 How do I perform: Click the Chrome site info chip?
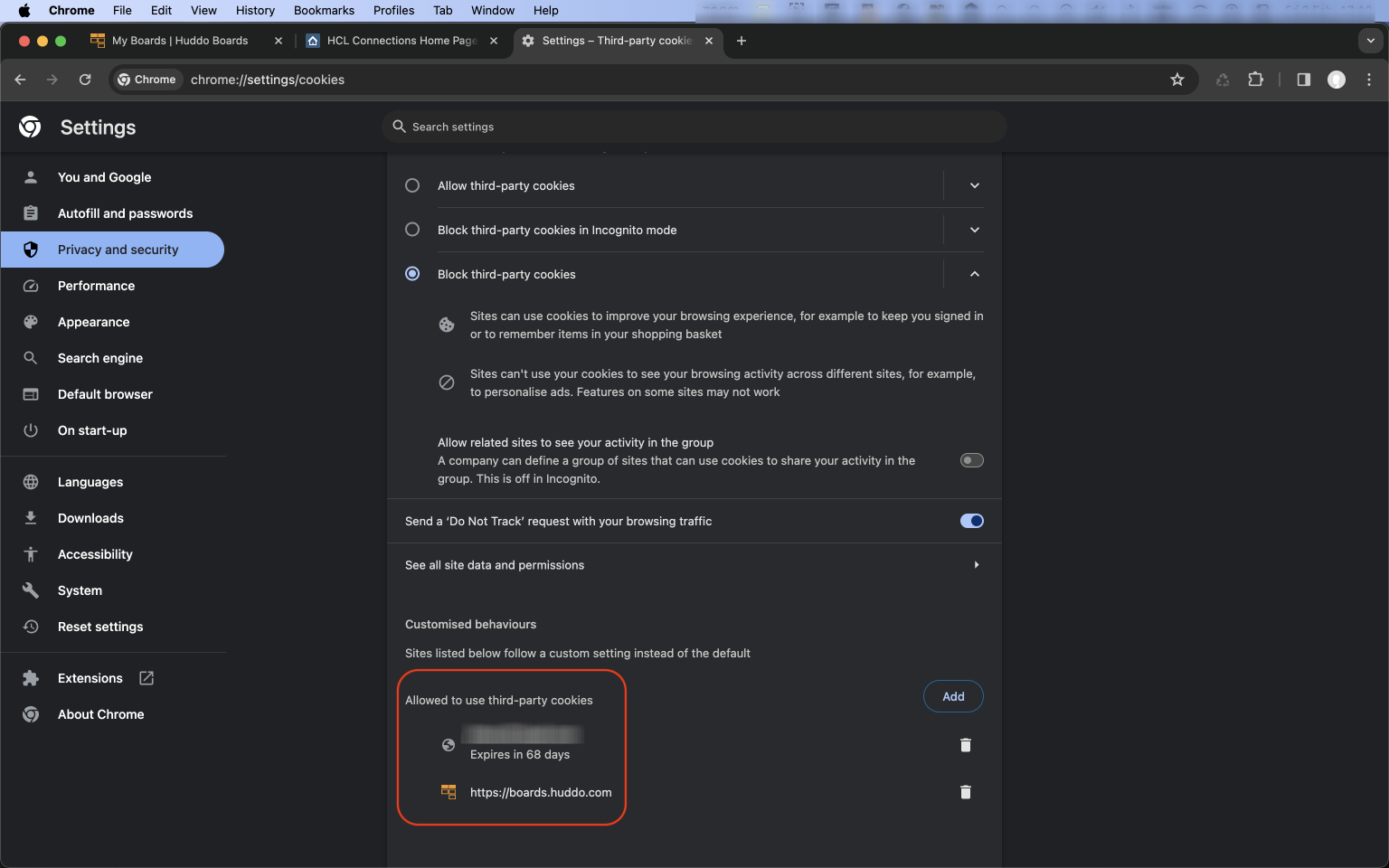147,80
